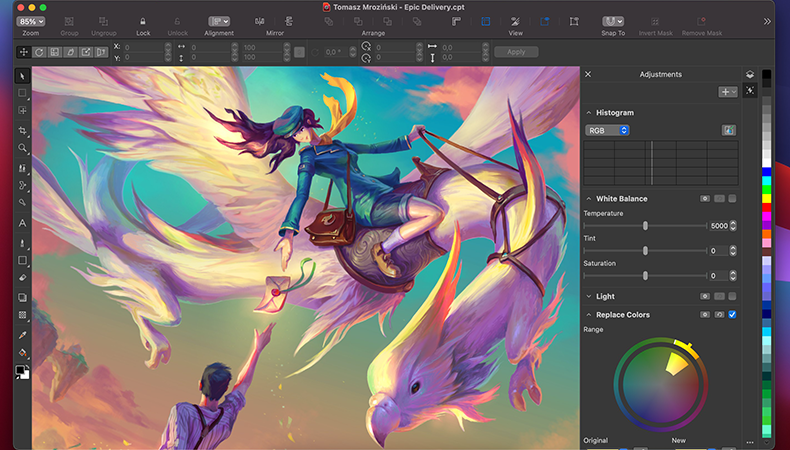Toggle Replace Colors preview eye

(x=705, y=314)
